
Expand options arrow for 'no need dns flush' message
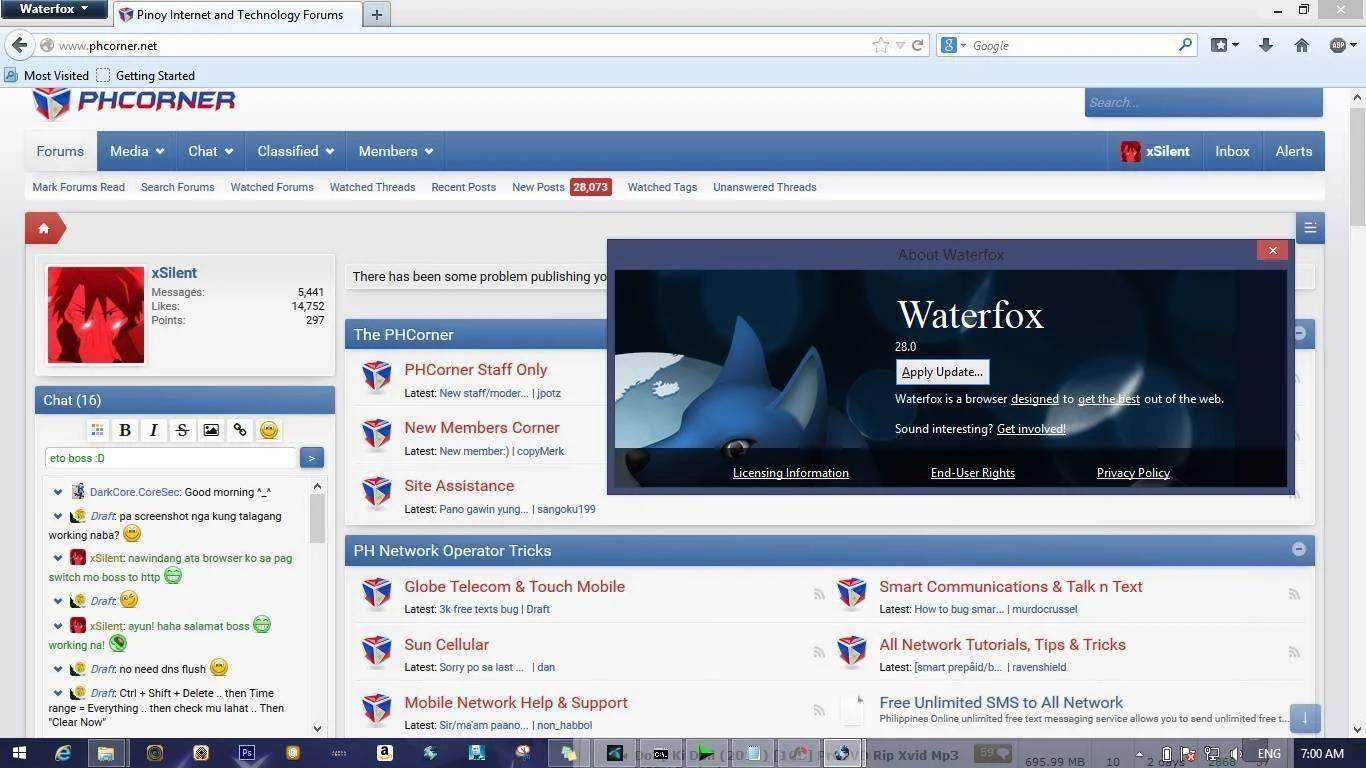click(x=58, y=669)
